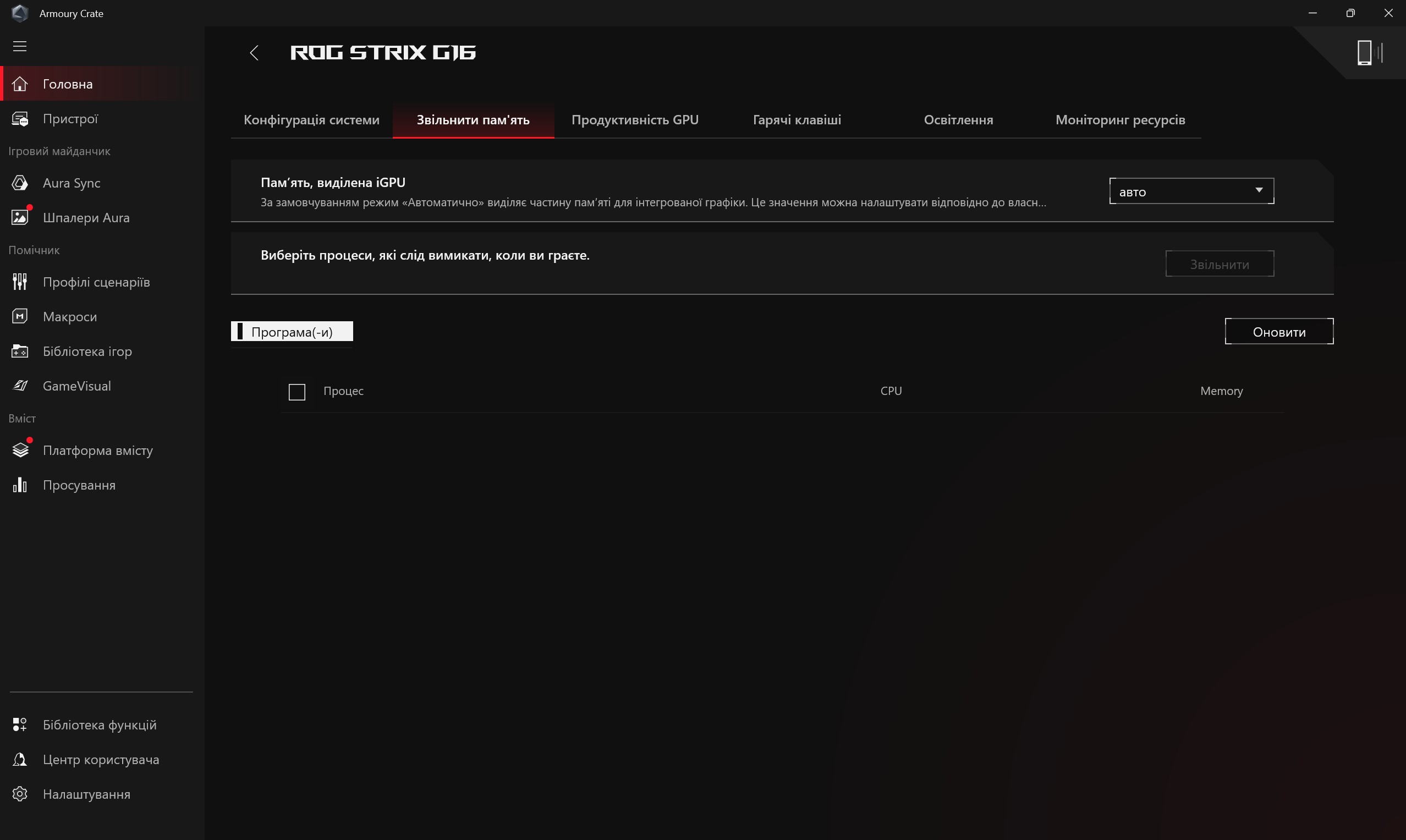
Task: Open Шпалери Aura wallpaper icon
Action: pyautogui.click(x=20, y=217)
